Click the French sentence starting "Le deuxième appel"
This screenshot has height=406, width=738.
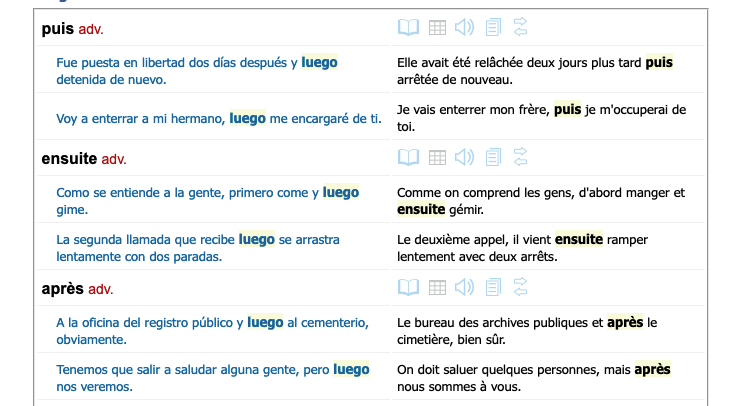coord(537,248)
